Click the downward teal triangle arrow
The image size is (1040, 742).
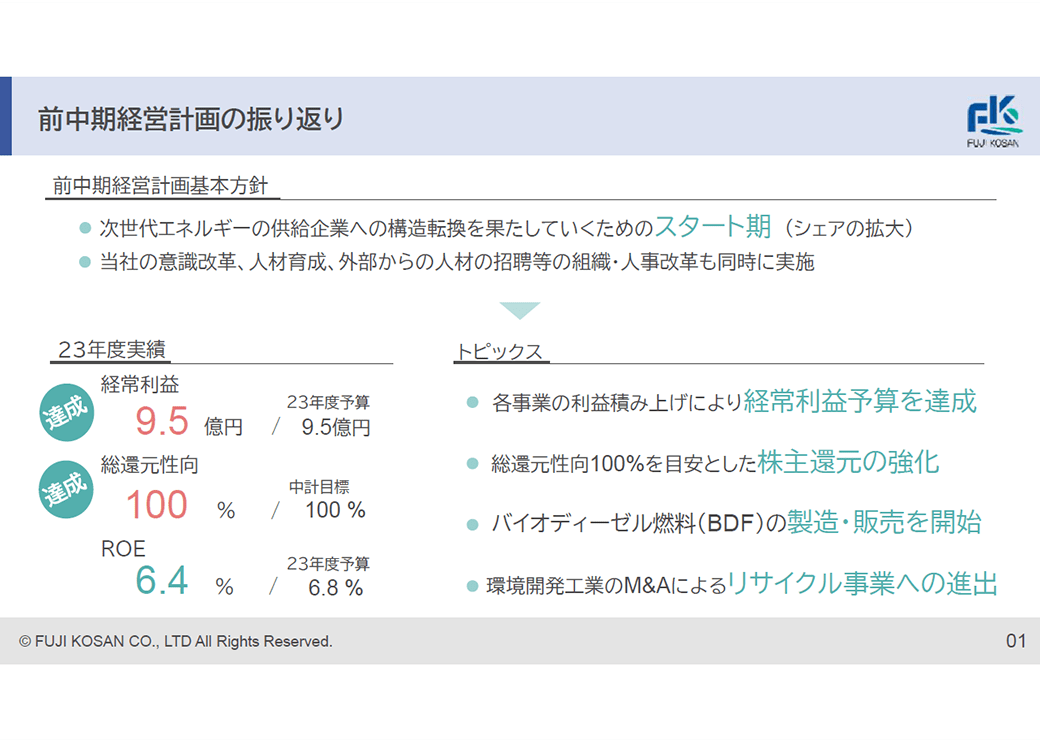click(519, 310)
